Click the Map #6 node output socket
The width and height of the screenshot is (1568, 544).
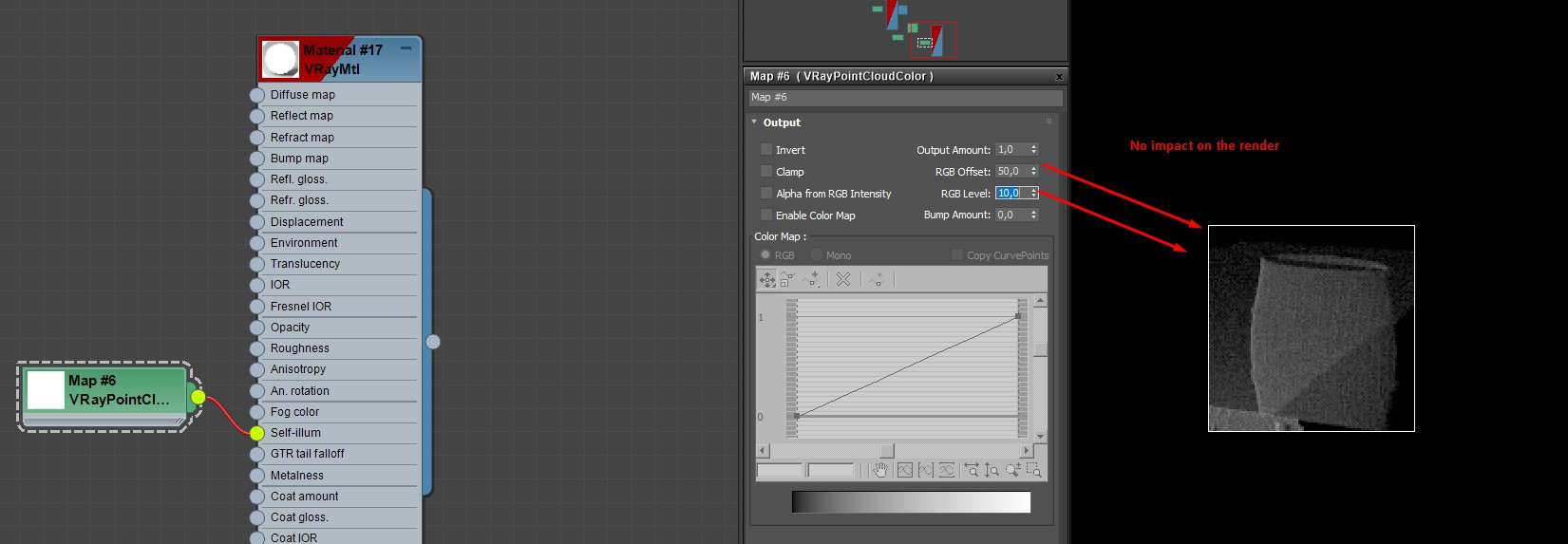[198, 397]
